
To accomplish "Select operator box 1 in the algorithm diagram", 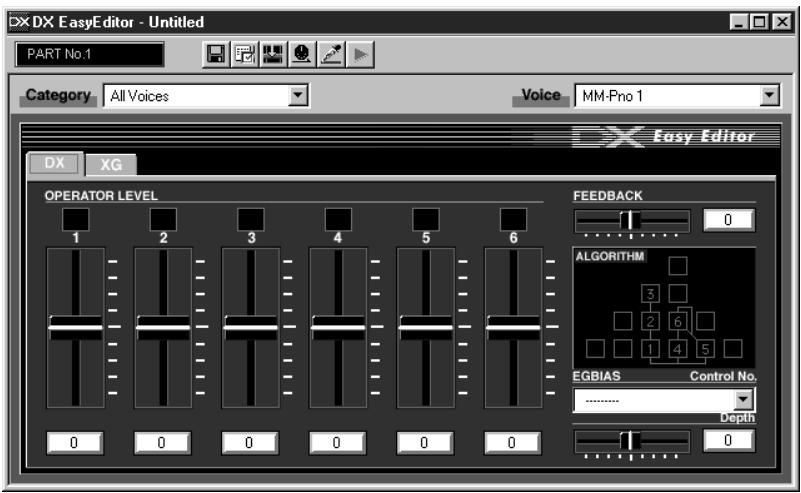I will 650,349.
